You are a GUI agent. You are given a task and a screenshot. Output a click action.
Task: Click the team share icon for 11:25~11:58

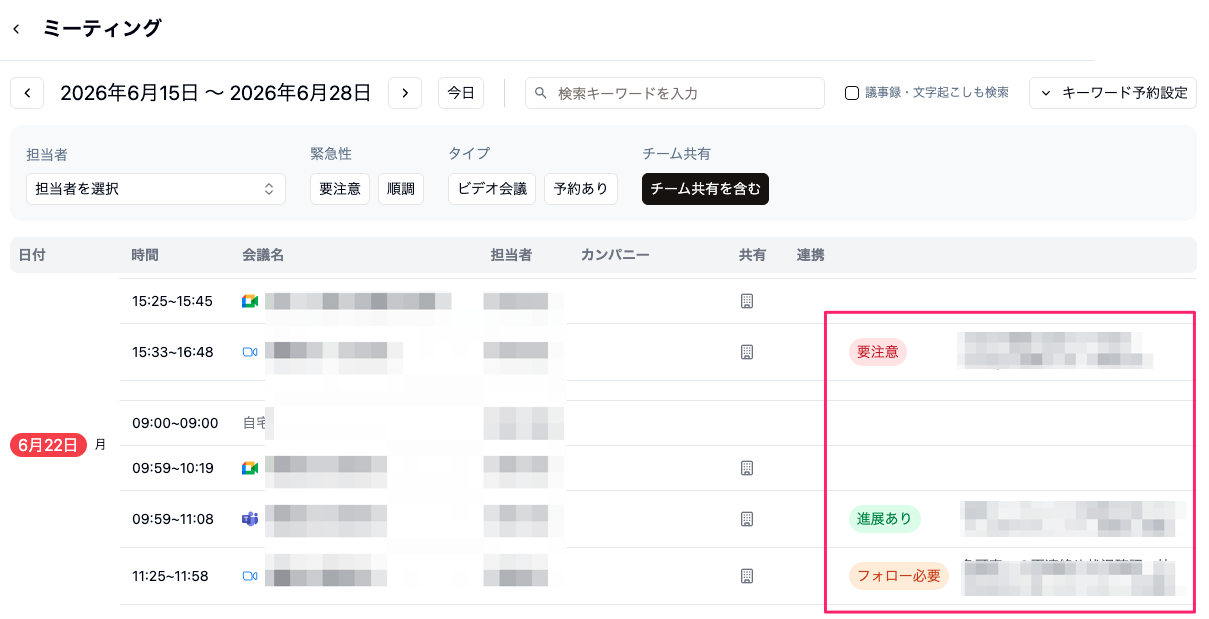point(746,576)
